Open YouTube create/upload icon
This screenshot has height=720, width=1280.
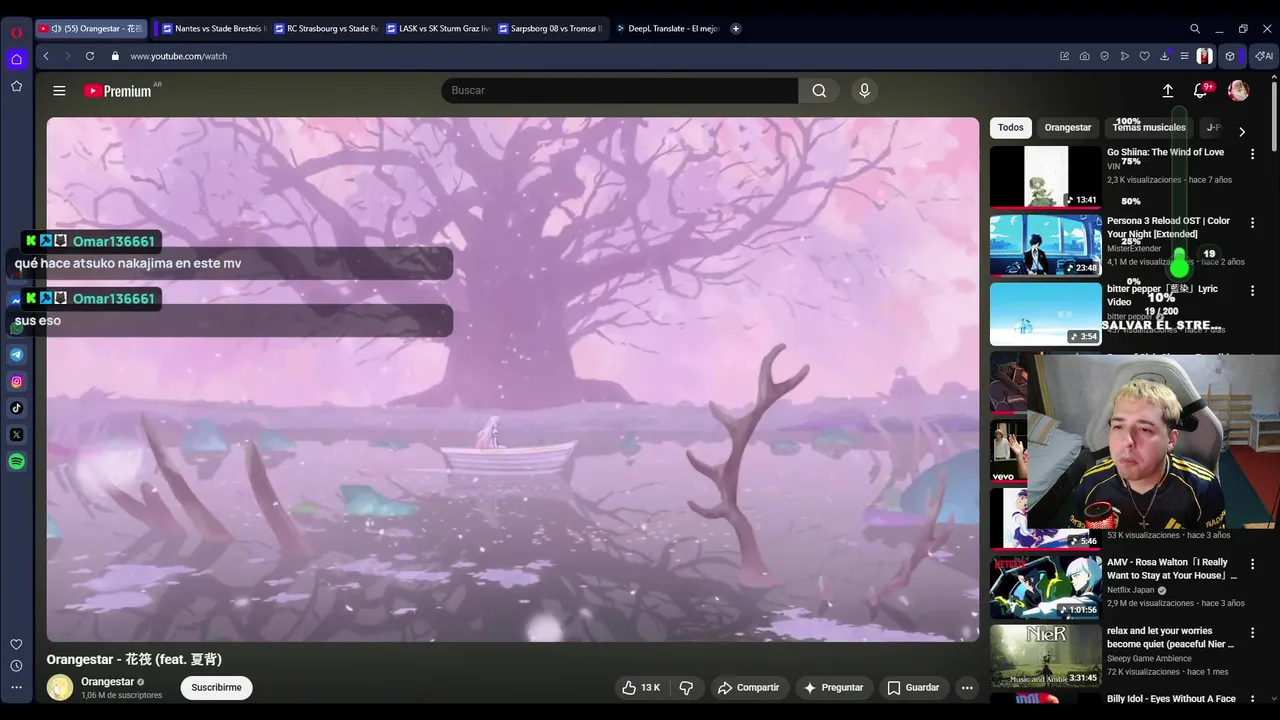click(x=1167, y=91)
